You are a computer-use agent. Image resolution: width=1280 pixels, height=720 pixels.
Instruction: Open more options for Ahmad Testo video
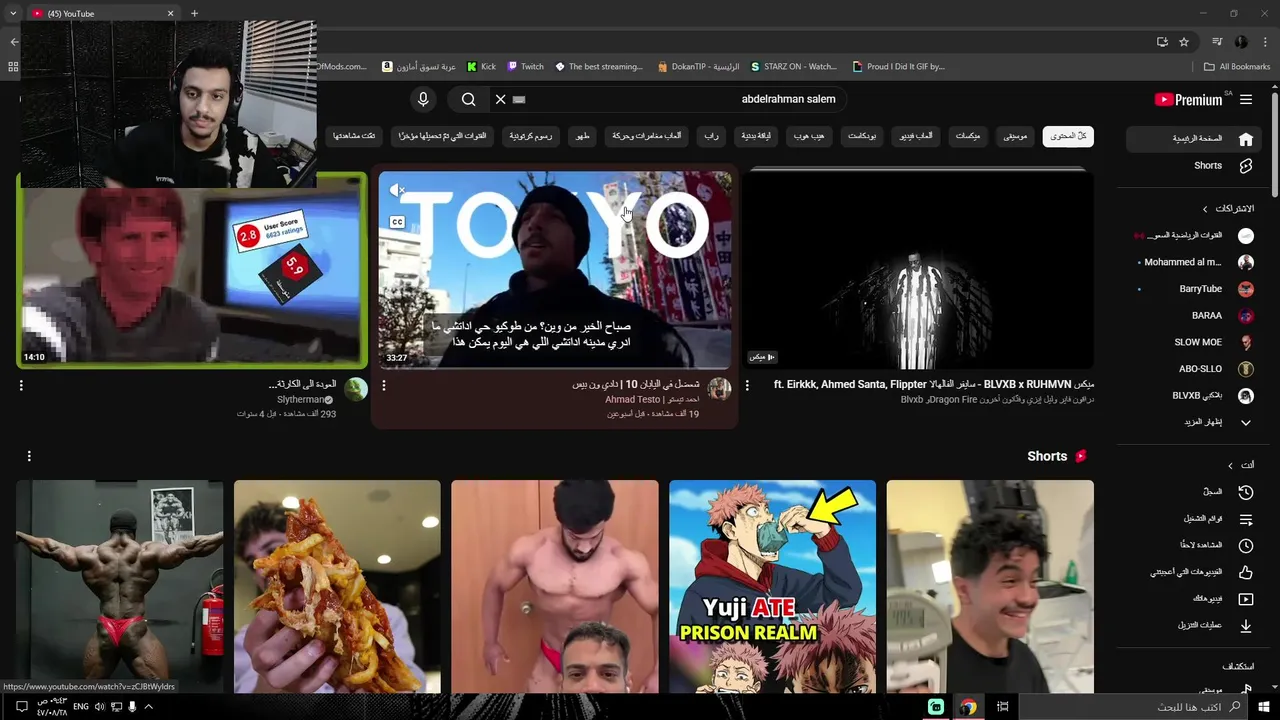(x=384, y=385)
